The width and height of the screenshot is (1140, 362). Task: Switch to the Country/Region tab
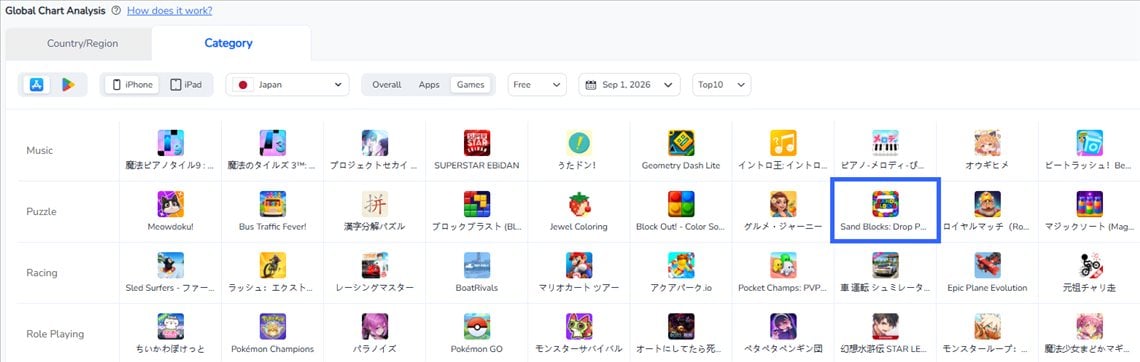click(x=82, y=44)
